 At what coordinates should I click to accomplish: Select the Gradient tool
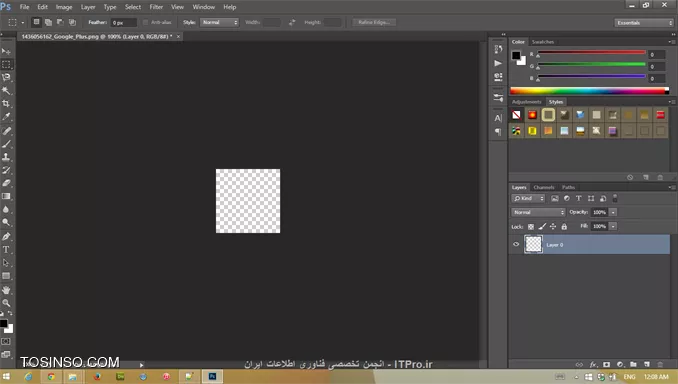[6, 196]
